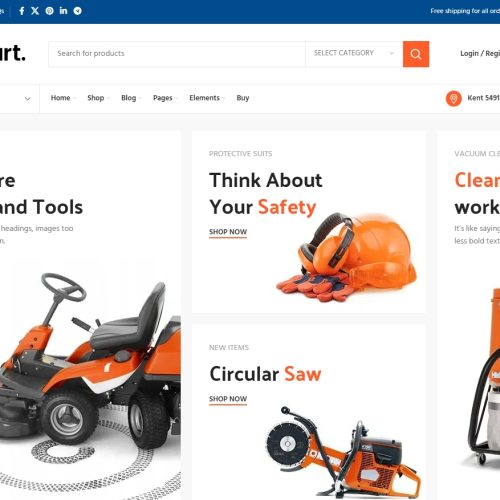Click Shop Now under Your Safety
The height and width of the screenshot is (500, 500).
228,232
